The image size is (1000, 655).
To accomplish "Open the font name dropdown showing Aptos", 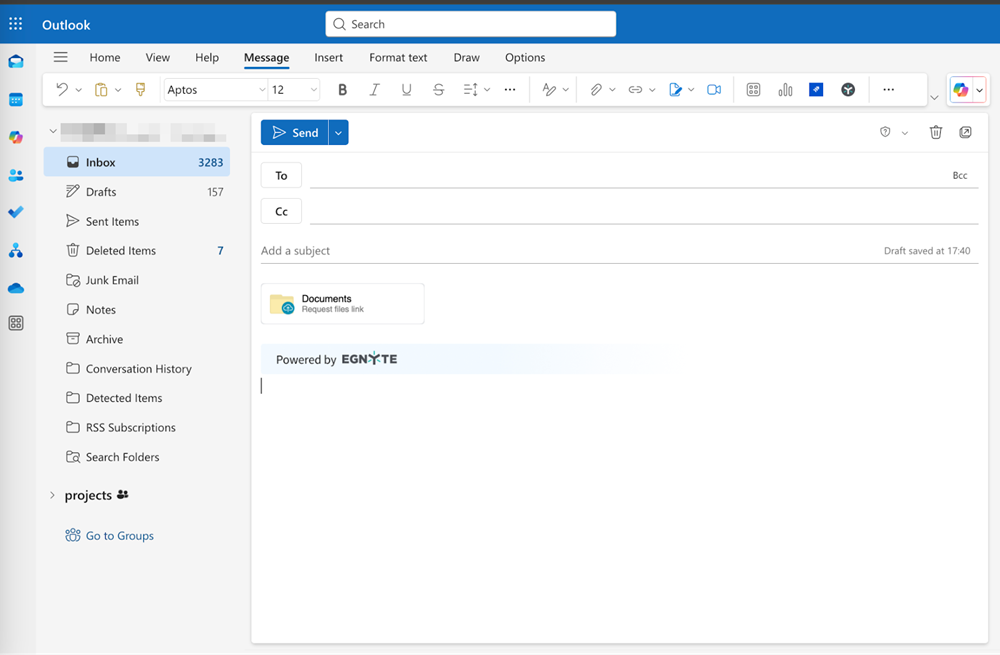I will pyautogui.click(x=216, y=90).
